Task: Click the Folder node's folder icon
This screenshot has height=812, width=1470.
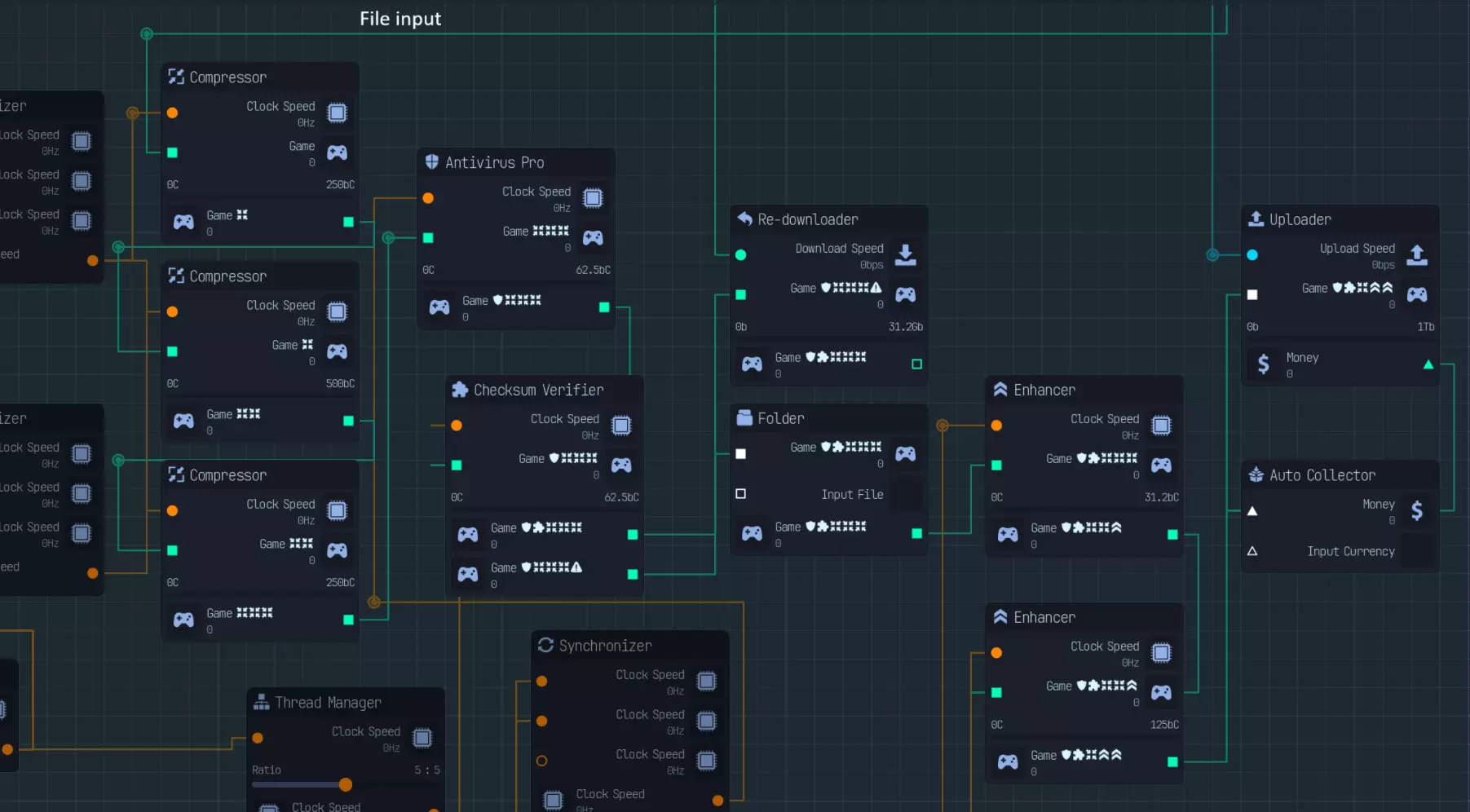Action: tap(744, 418)
